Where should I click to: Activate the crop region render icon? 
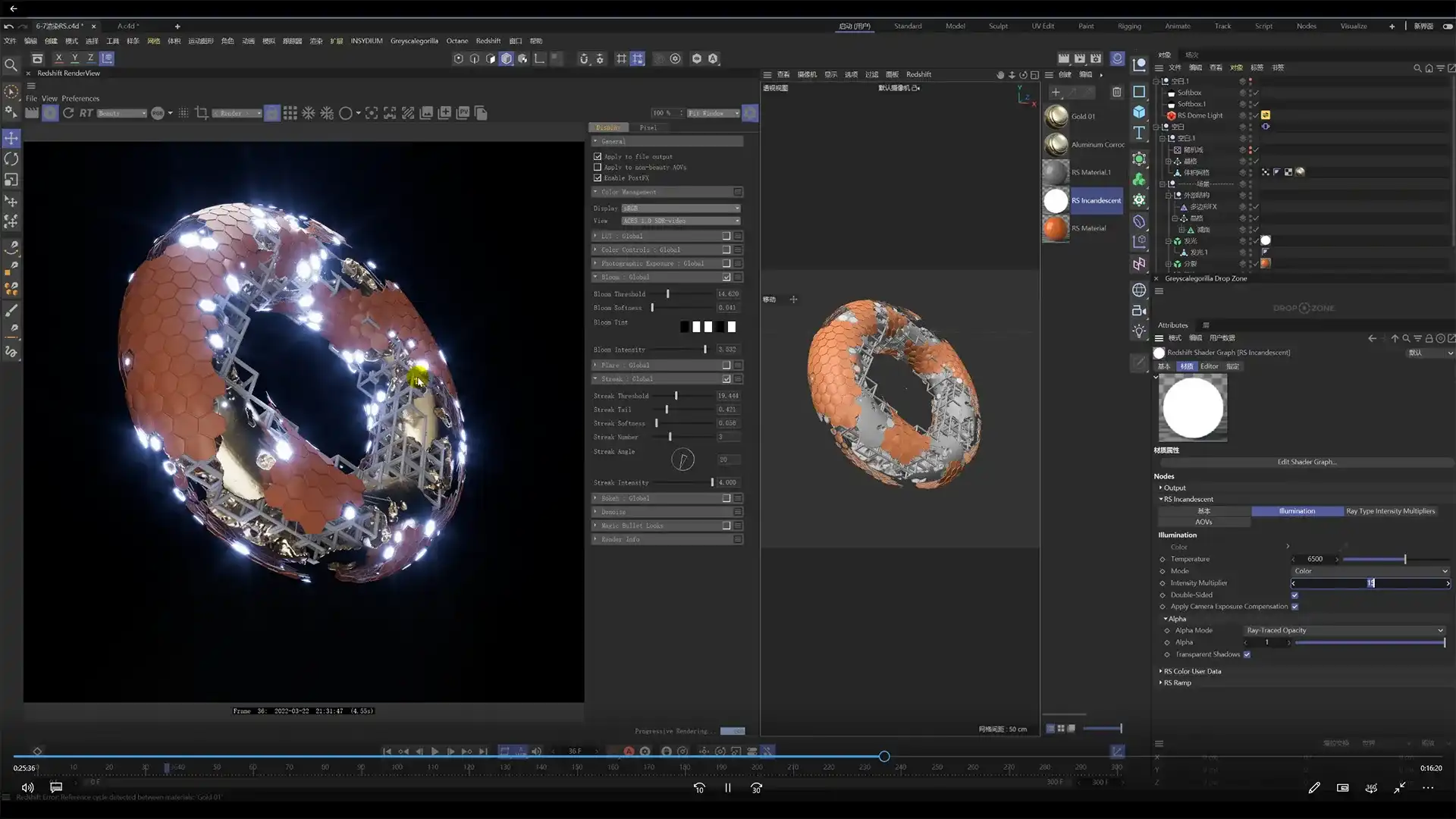click(x=202, y=113)
